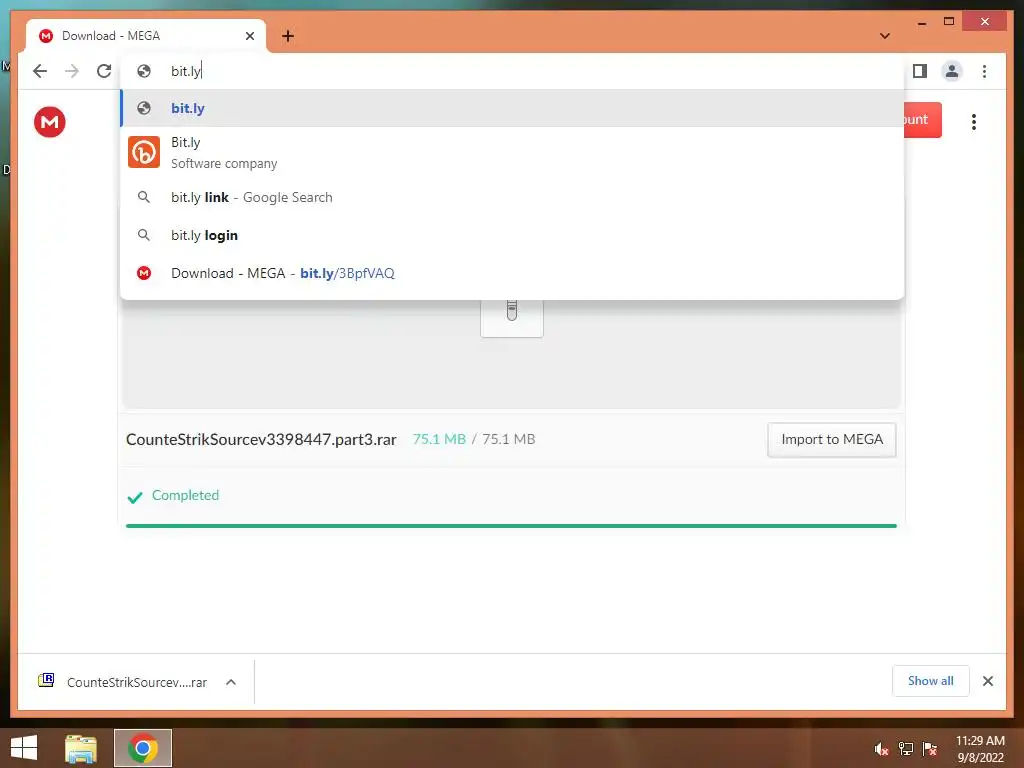The height and width of the screenshot is (768, 1024).
Task: Reload the page with the refresh icon
Action: (x=104, y=71)
